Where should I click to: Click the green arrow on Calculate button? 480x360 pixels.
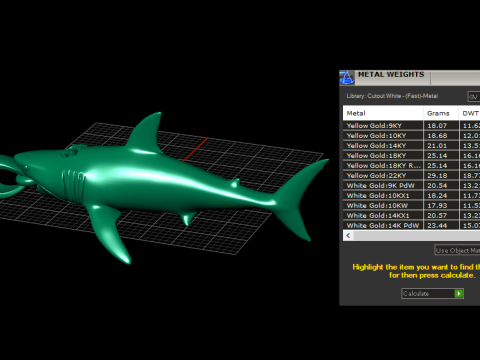point(459,294)
